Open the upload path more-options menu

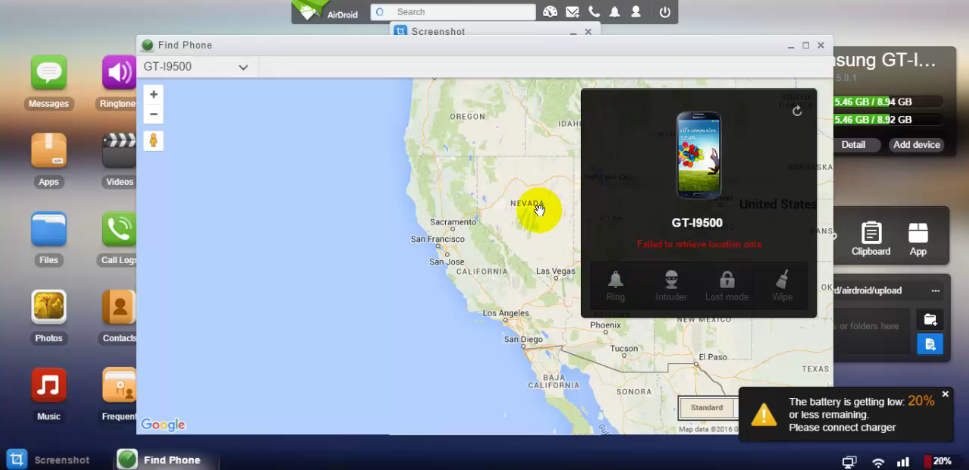click(x=936, y=290)
